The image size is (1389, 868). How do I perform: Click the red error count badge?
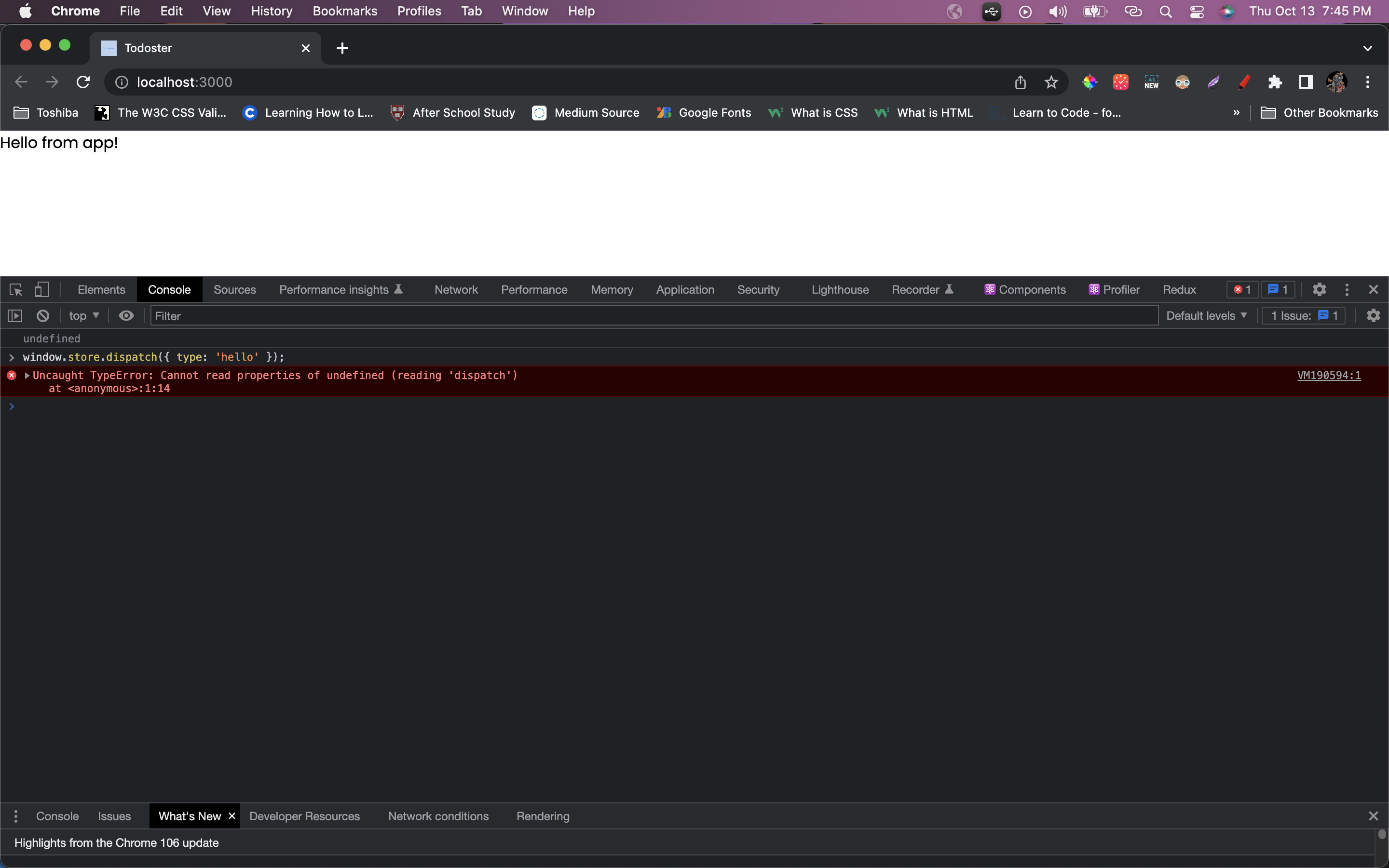coord(1242,289)
